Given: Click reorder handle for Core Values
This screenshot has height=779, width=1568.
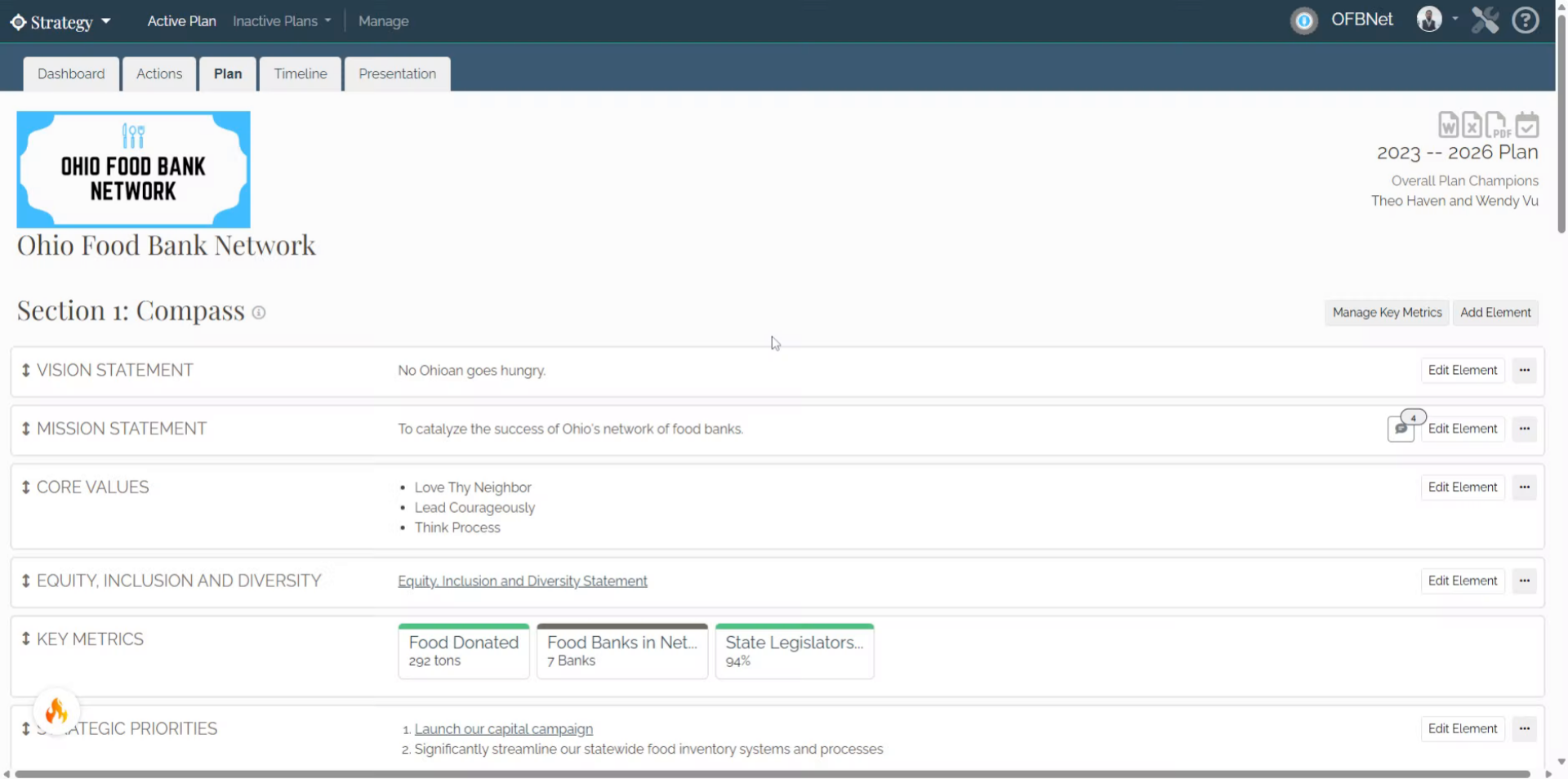Looking at the screenshot, I should coord(26,487).
